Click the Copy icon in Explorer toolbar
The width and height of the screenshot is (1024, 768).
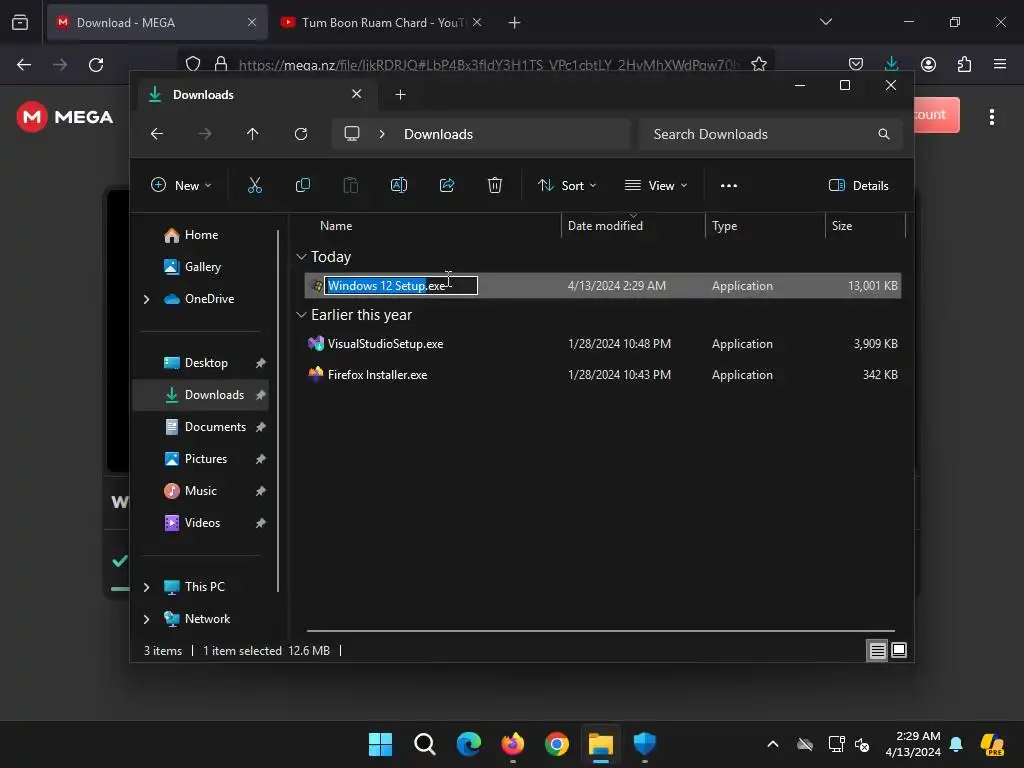(x=302, y=185)
